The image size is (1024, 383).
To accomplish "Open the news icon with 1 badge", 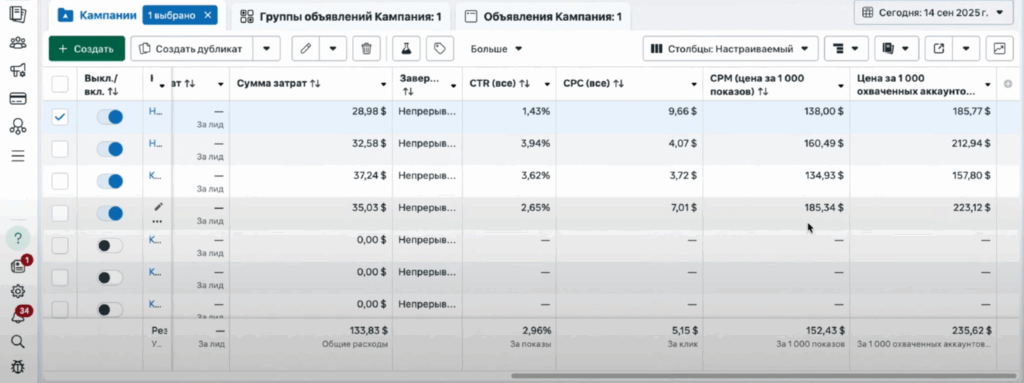I will tap(18, 266).
